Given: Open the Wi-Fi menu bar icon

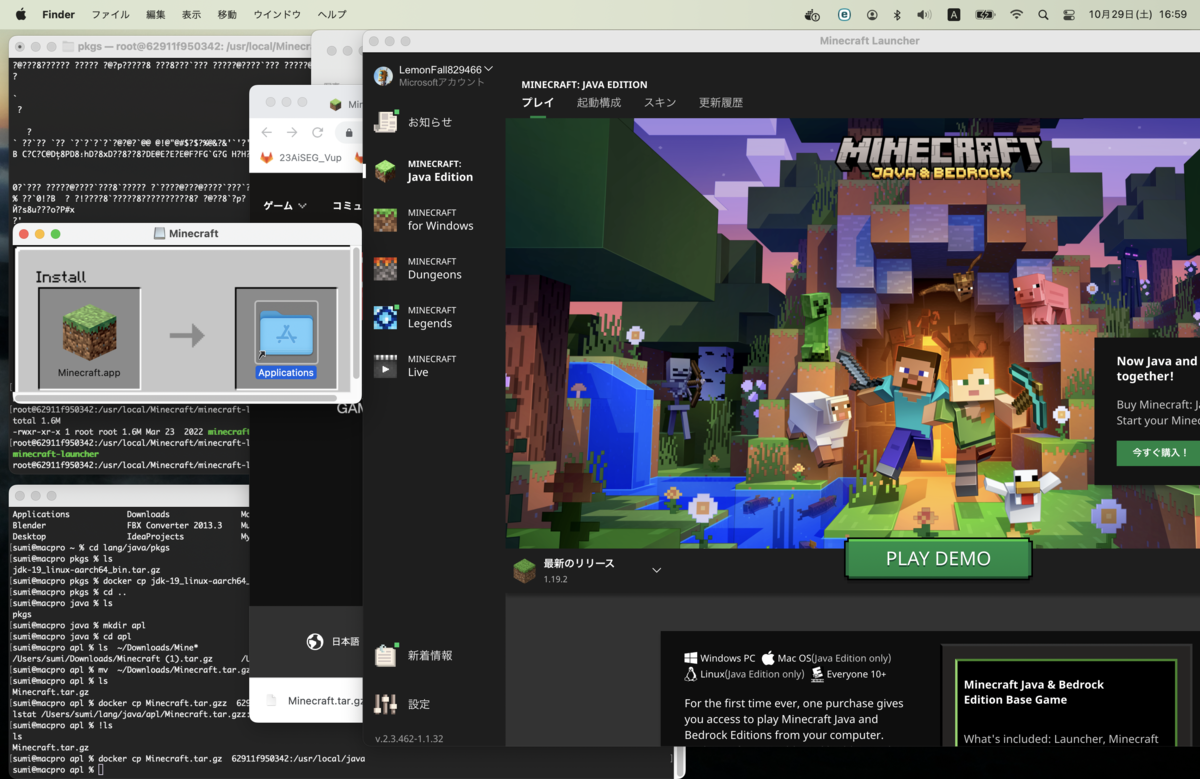Looking at the screenshot, I should click(1017, 15).
